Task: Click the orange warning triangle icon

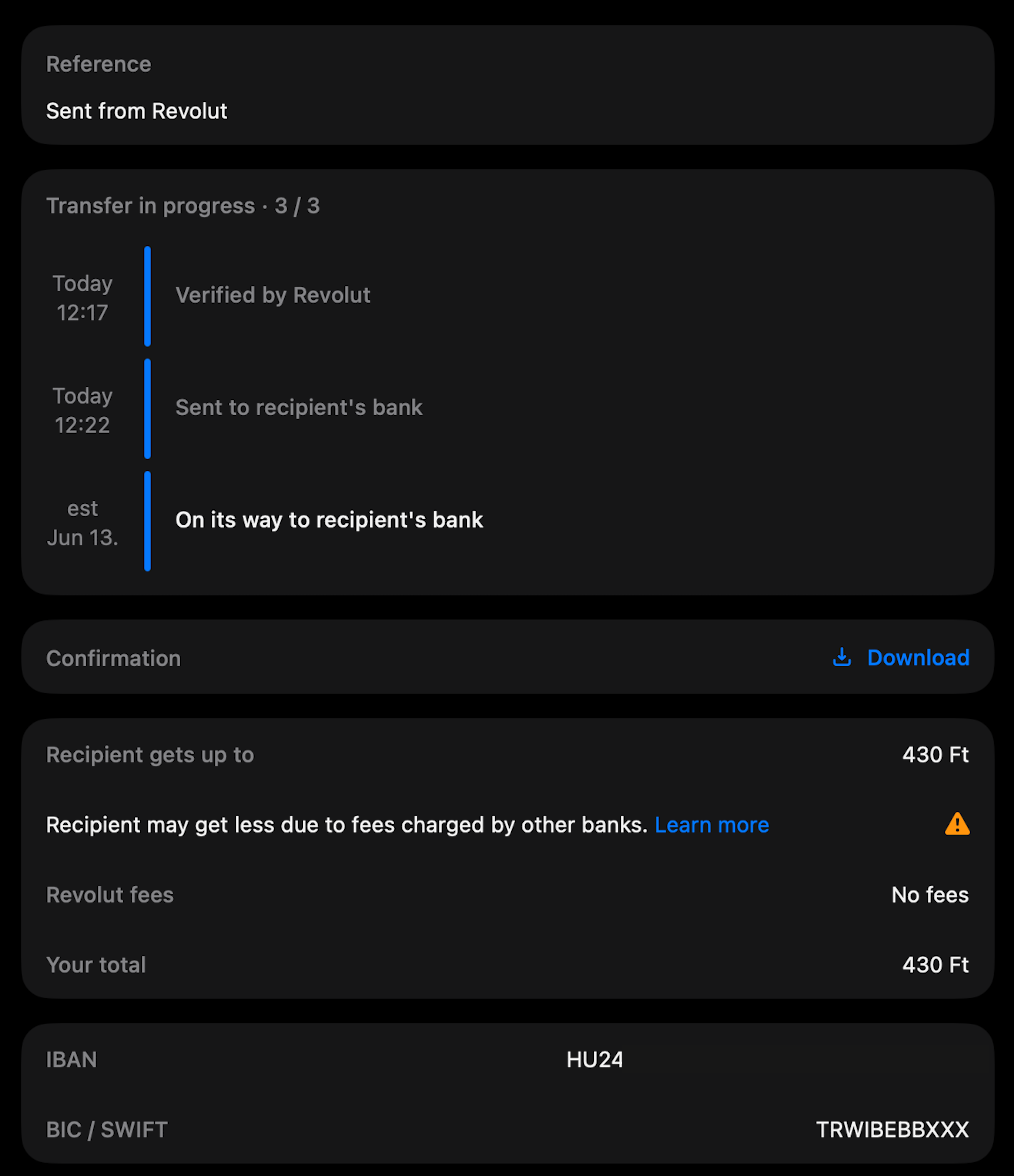Action: pyautogui.click(x=957, y=824)
